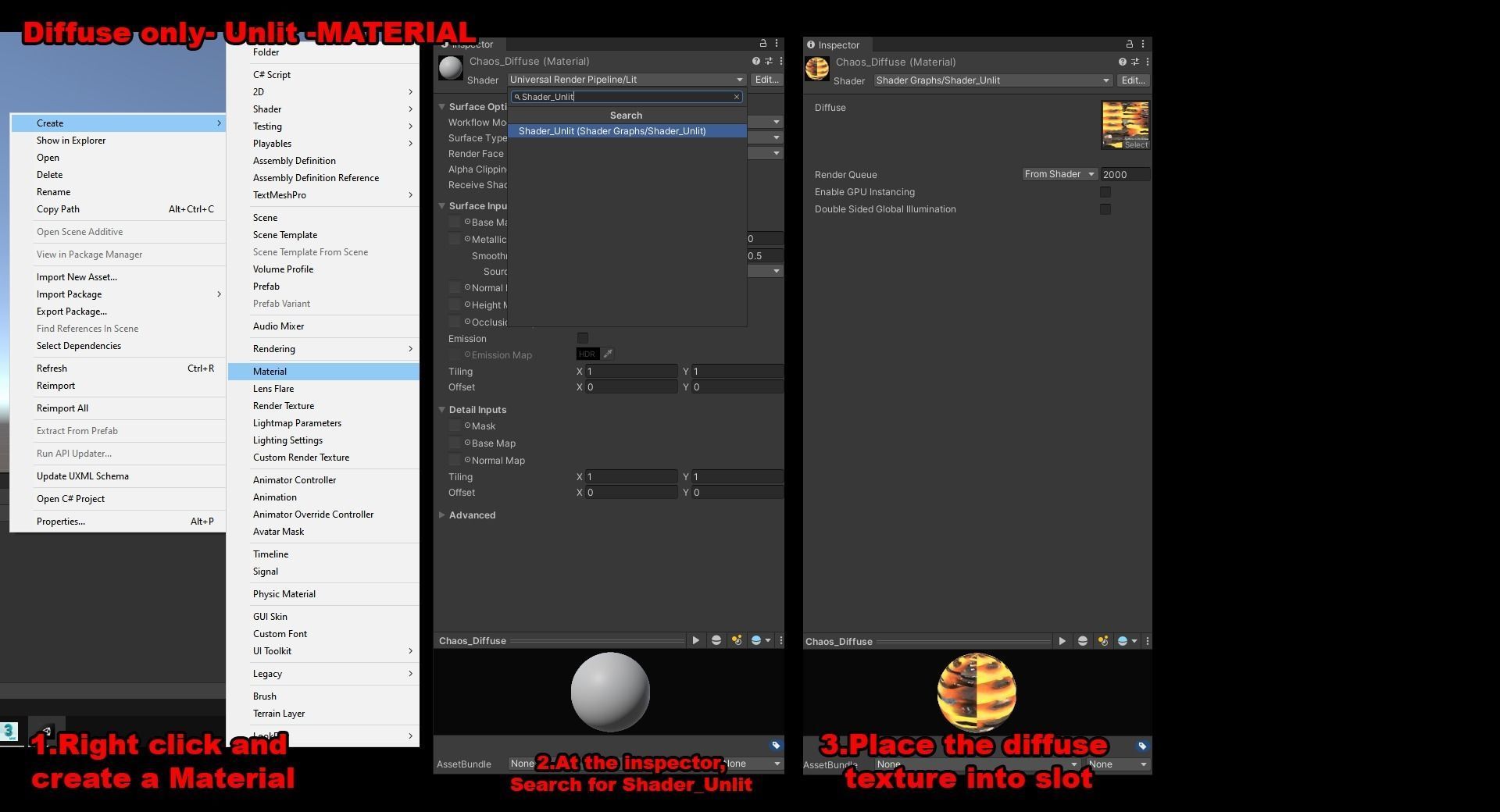Open Import Package submenu in the context menu

pyautogui.click(x=118, y=294)
